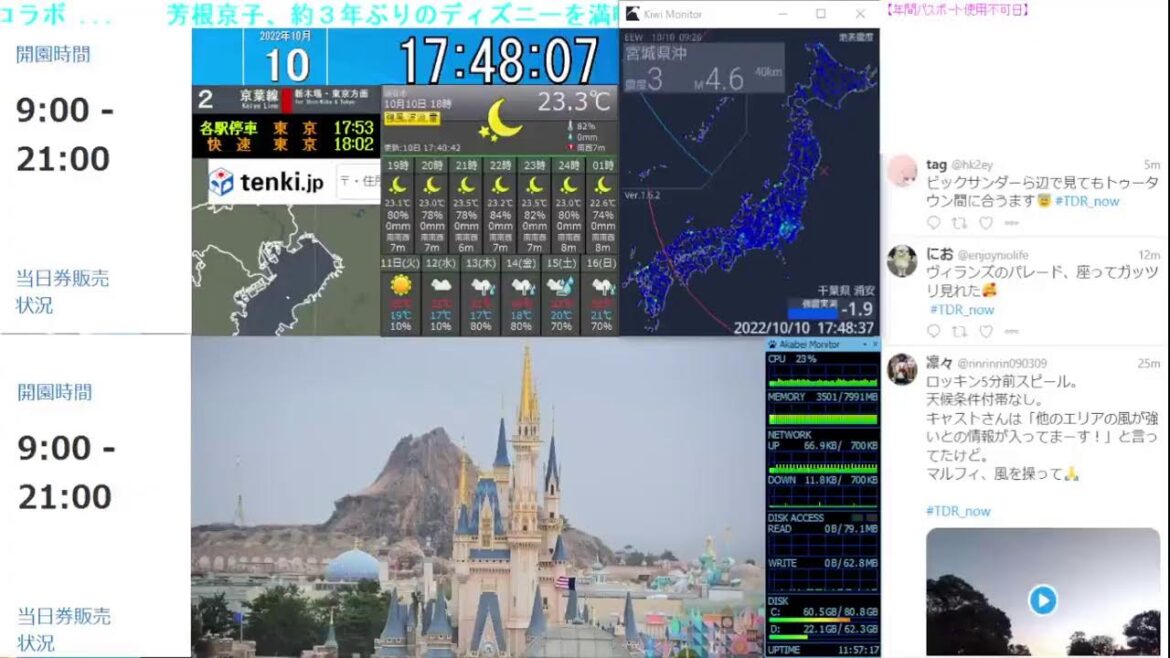
Task: Click the Kiwi Monitor title bar icon
Action: click(631, 13)
